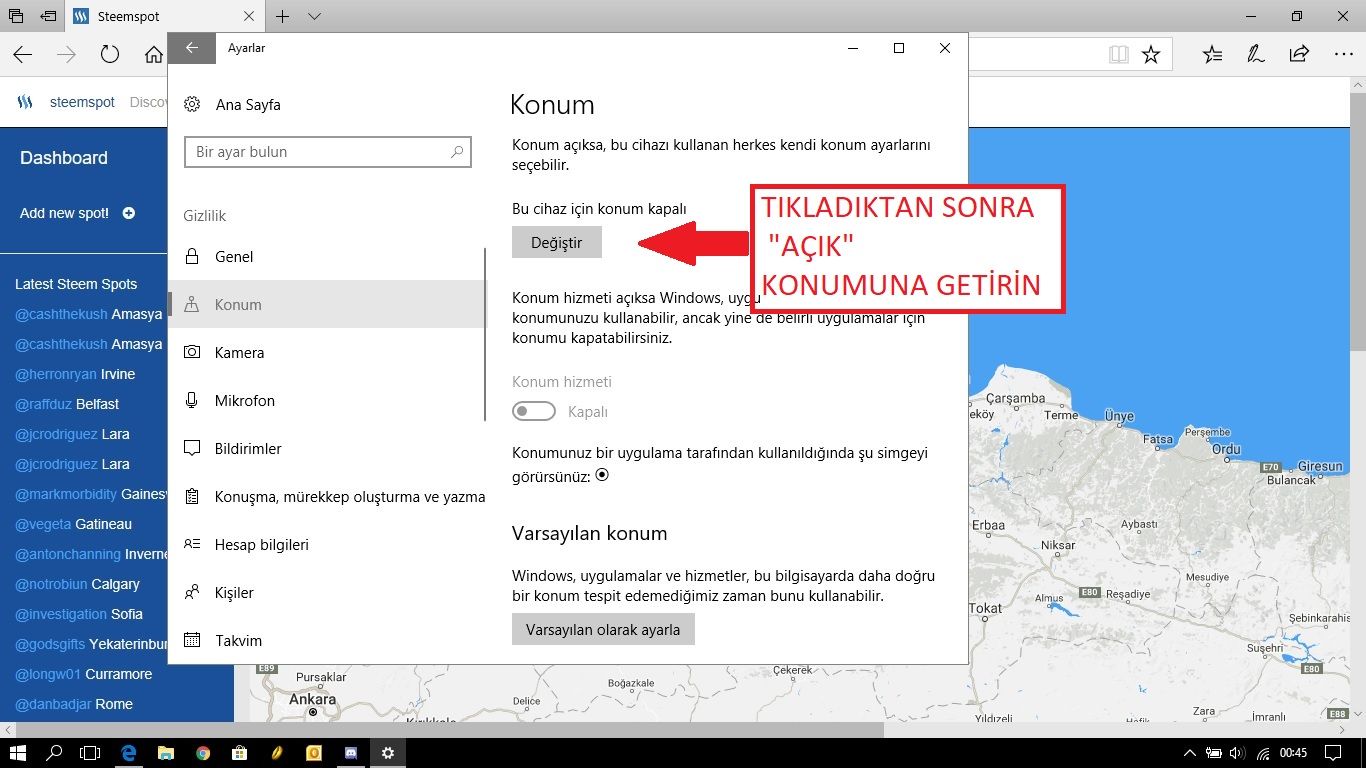Open Settings app on the taskbar

tap(388, 752)
